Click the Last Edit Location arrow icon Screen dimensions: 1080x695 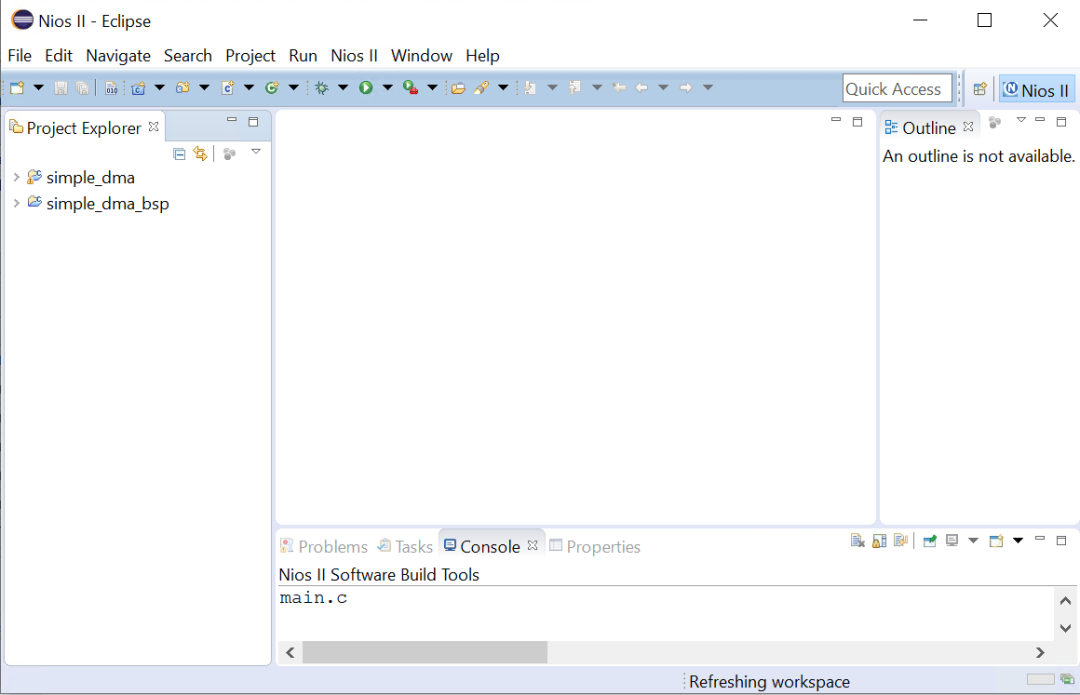click(x=619, y=87)
